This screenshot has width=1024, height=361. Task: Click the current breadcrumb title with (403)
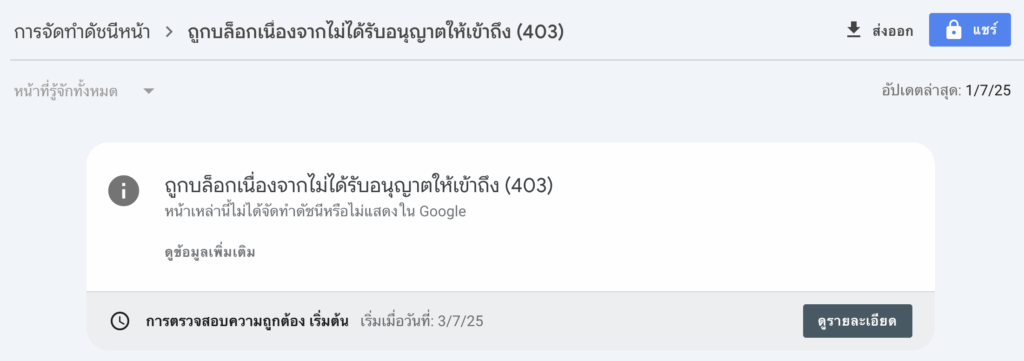click(x=376, y=31)
